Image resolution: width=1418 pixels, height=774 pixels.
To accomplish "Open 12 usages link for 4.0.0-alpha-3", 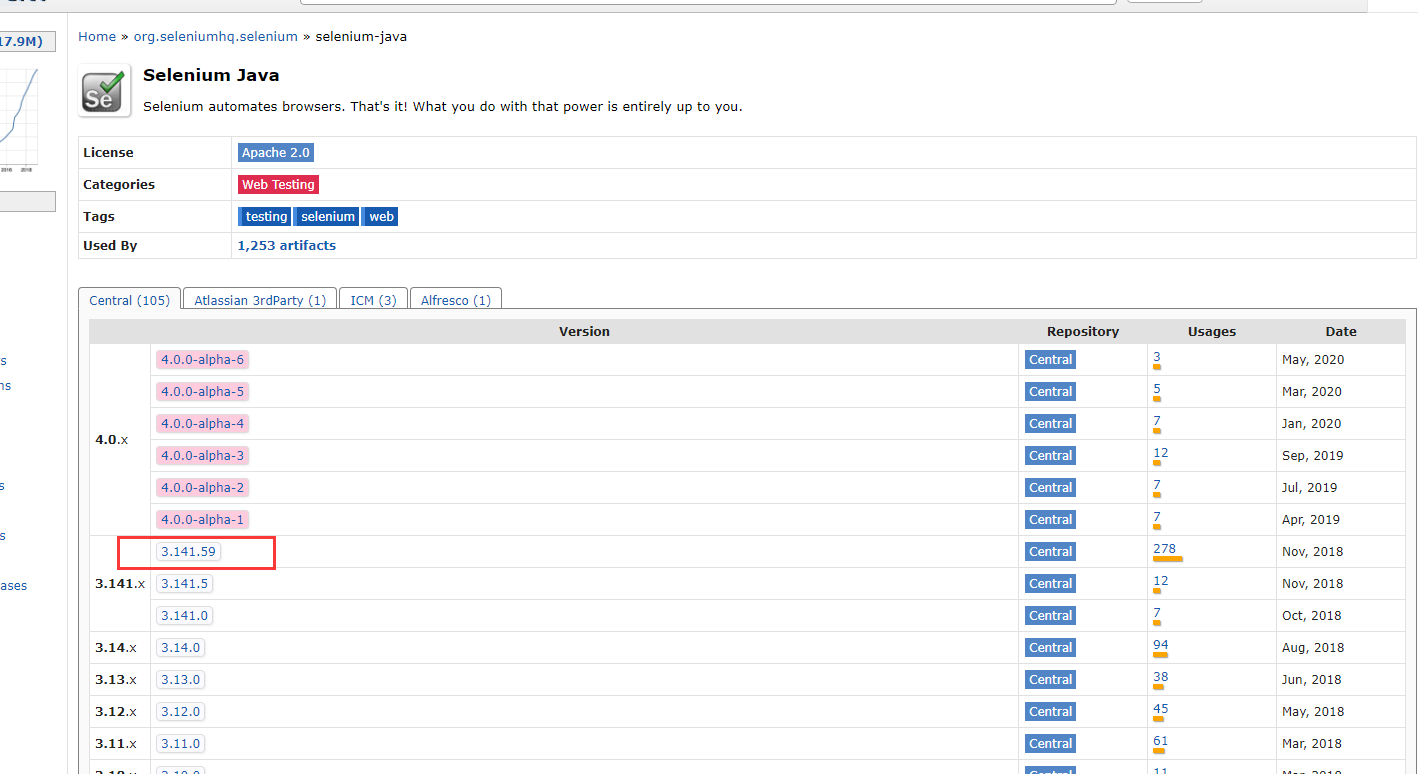I will 1160,453.
